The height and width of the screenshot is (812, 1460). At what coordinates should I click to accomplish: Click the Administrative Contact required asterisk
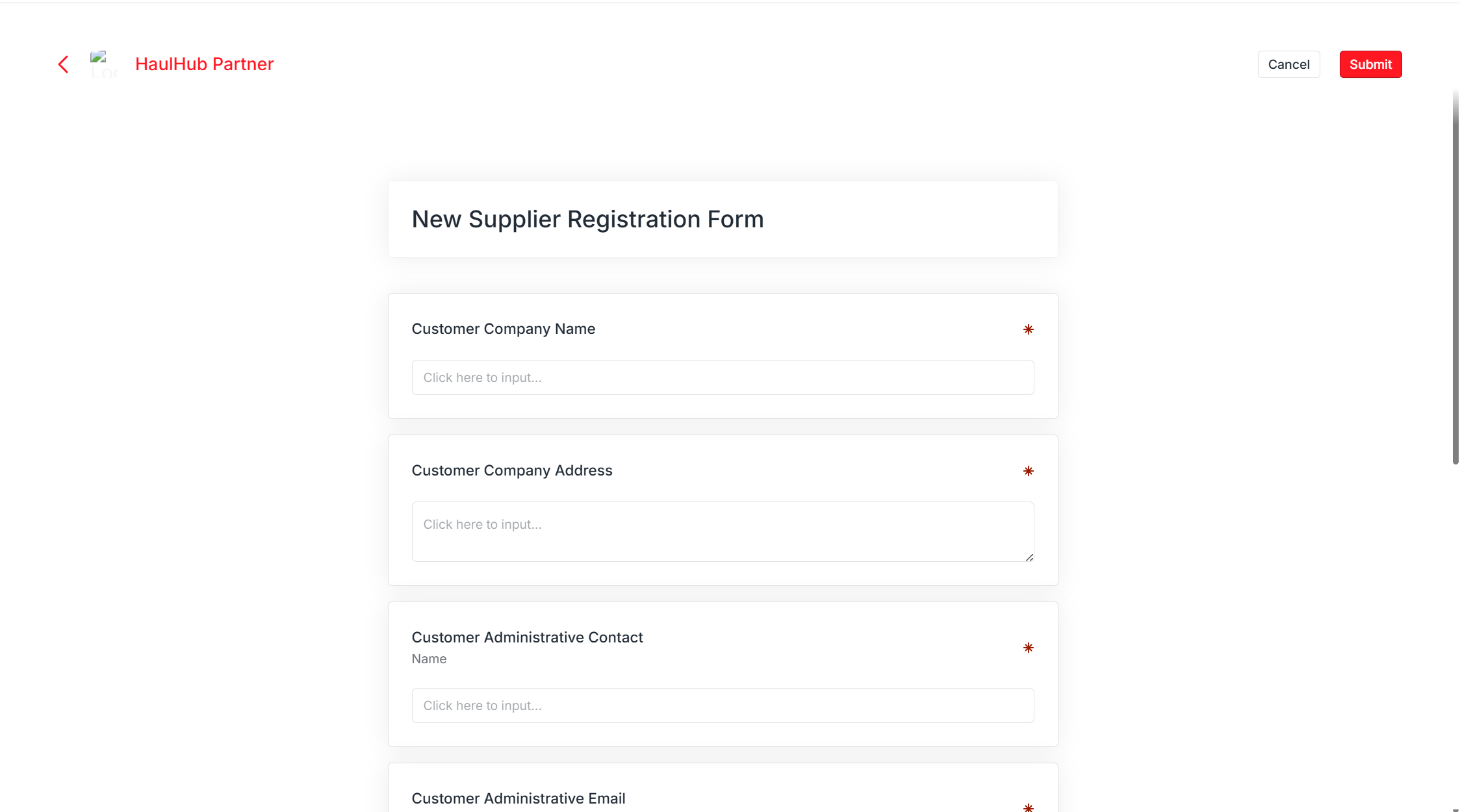(x=1028, y=648)
